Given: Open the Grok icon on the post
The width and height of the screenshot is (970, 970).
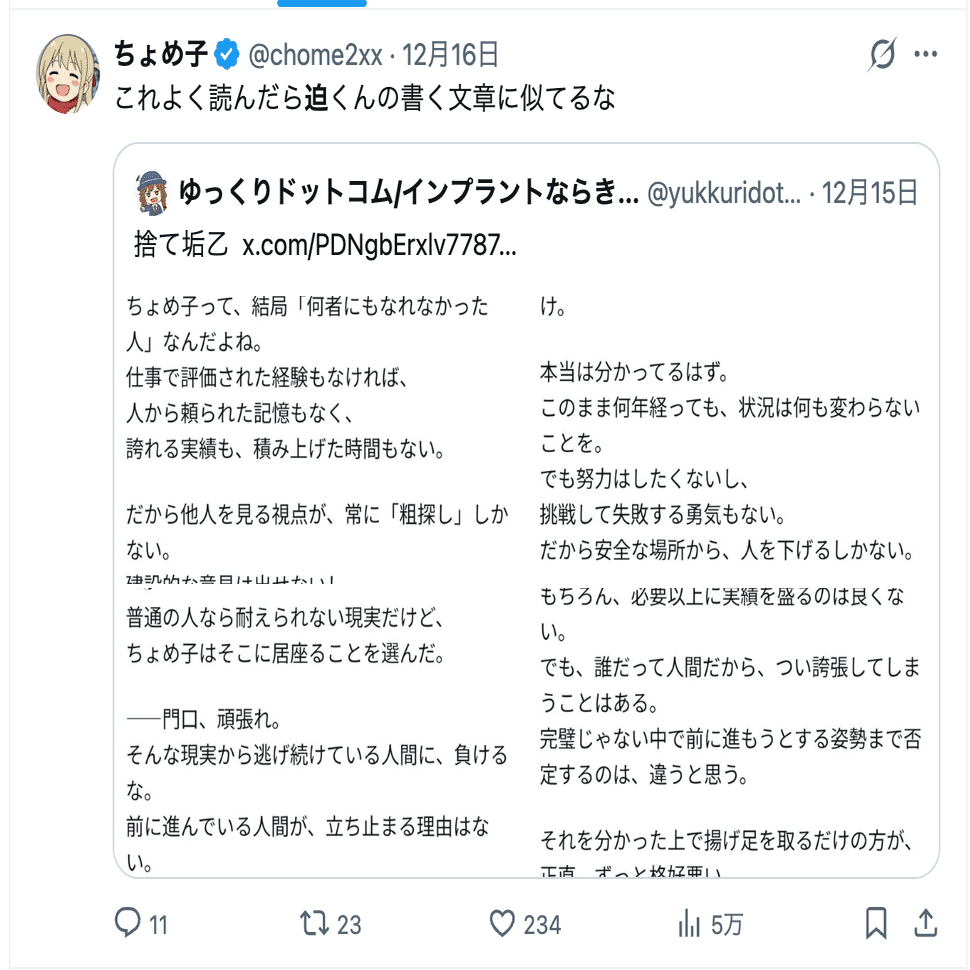Looking at the screenshot, I should click(882, 56).
